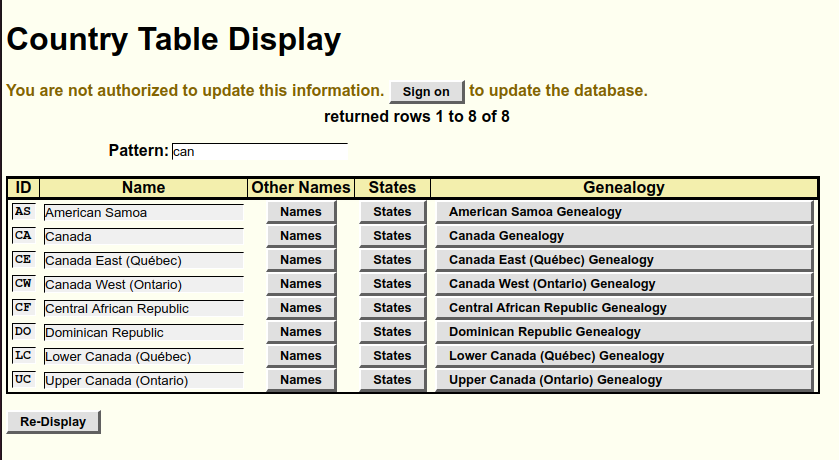The height and width of the screenshot is (460, 839).
Task: Open States for Upper Canada (Ontario)
Action: pyautogui.click(x=392, y=380)
